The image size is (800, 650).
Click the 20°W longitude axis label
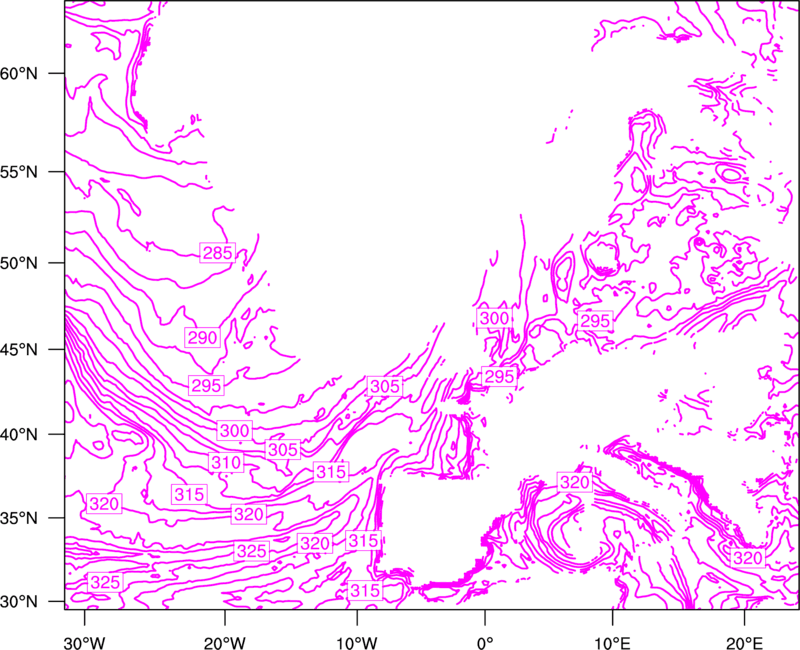click(x=224, y=643)
